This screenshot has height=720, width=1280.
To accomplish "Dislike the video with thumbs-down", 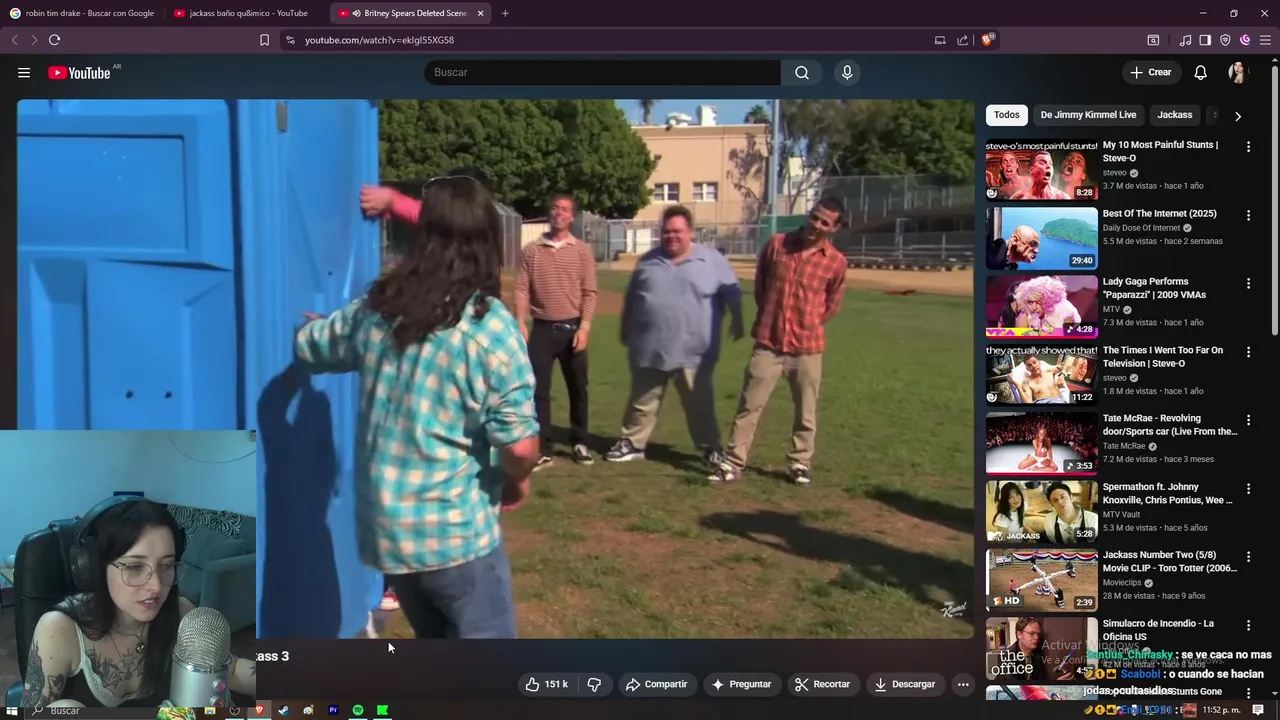I will [594, 684].
